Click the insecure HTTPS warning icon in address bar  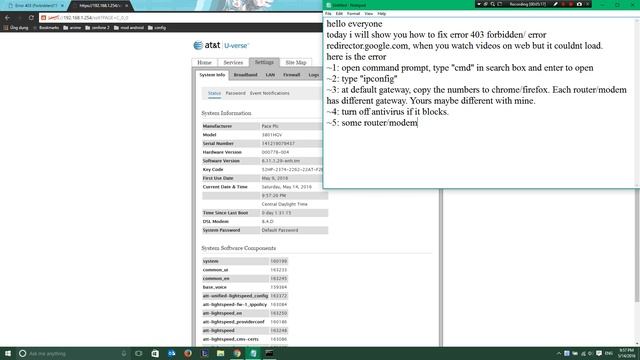pos(44,18)
